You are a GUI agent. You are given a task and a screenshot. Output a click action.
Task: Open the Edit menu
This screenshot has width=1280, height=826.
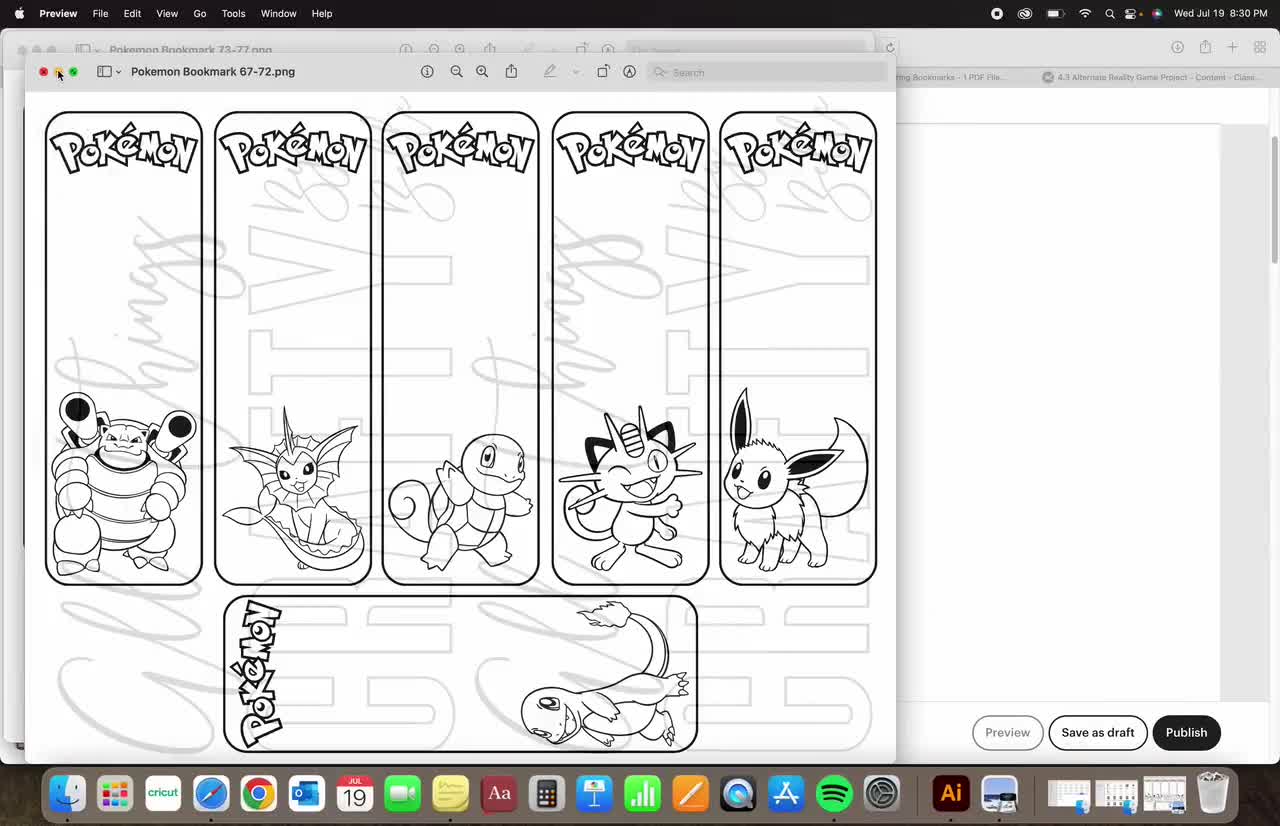(x=132, y=13)
